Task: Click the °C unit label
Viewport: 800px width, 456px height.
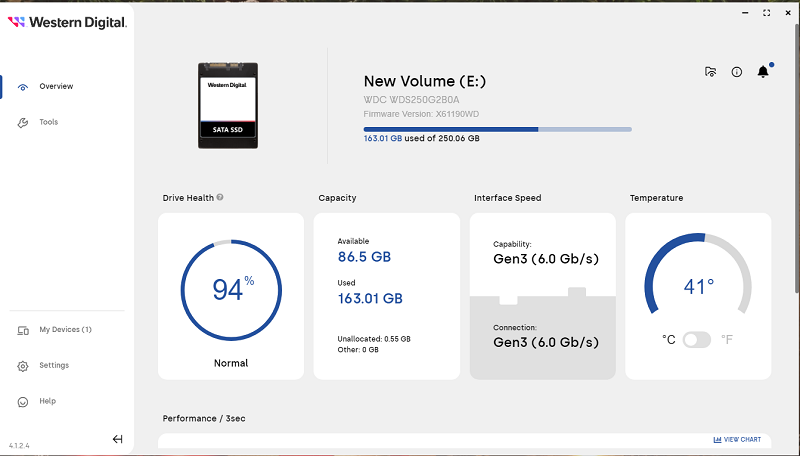Action: click(669, 340)
